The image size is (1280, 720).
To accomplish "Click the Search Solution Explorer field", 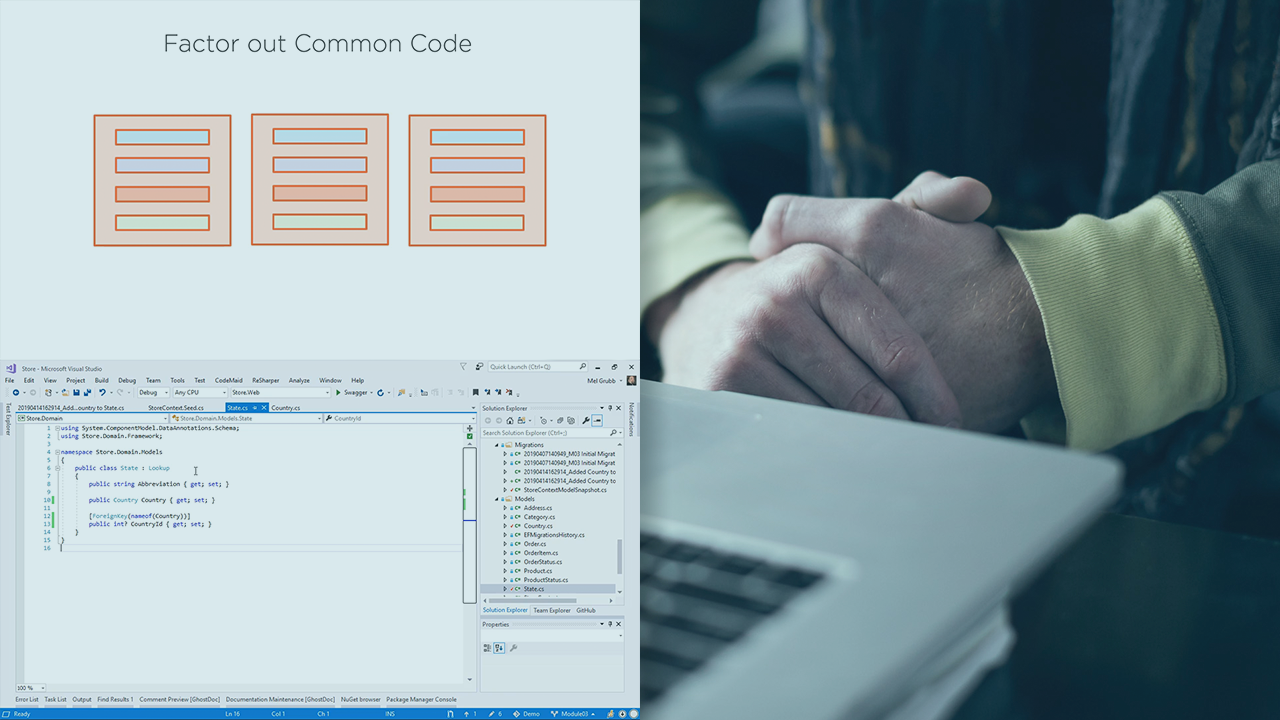I will pyautogui.click(x=544, y=433).
